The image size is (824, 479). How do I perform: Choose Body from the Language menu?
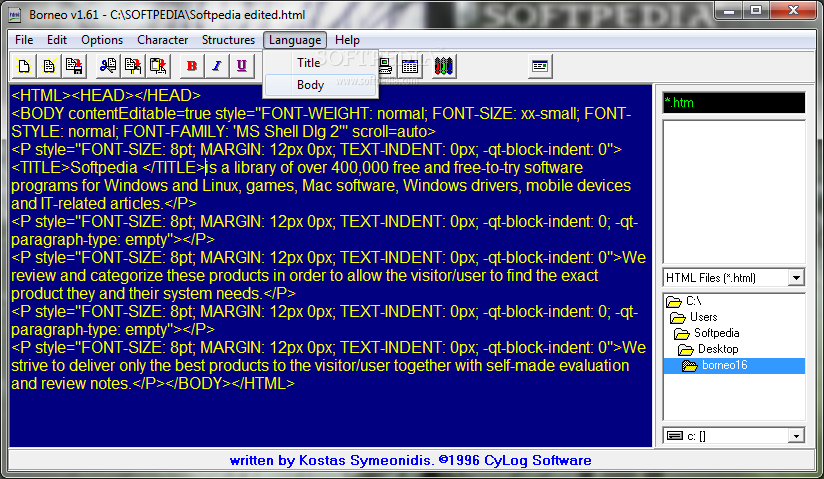pos(321,85)
